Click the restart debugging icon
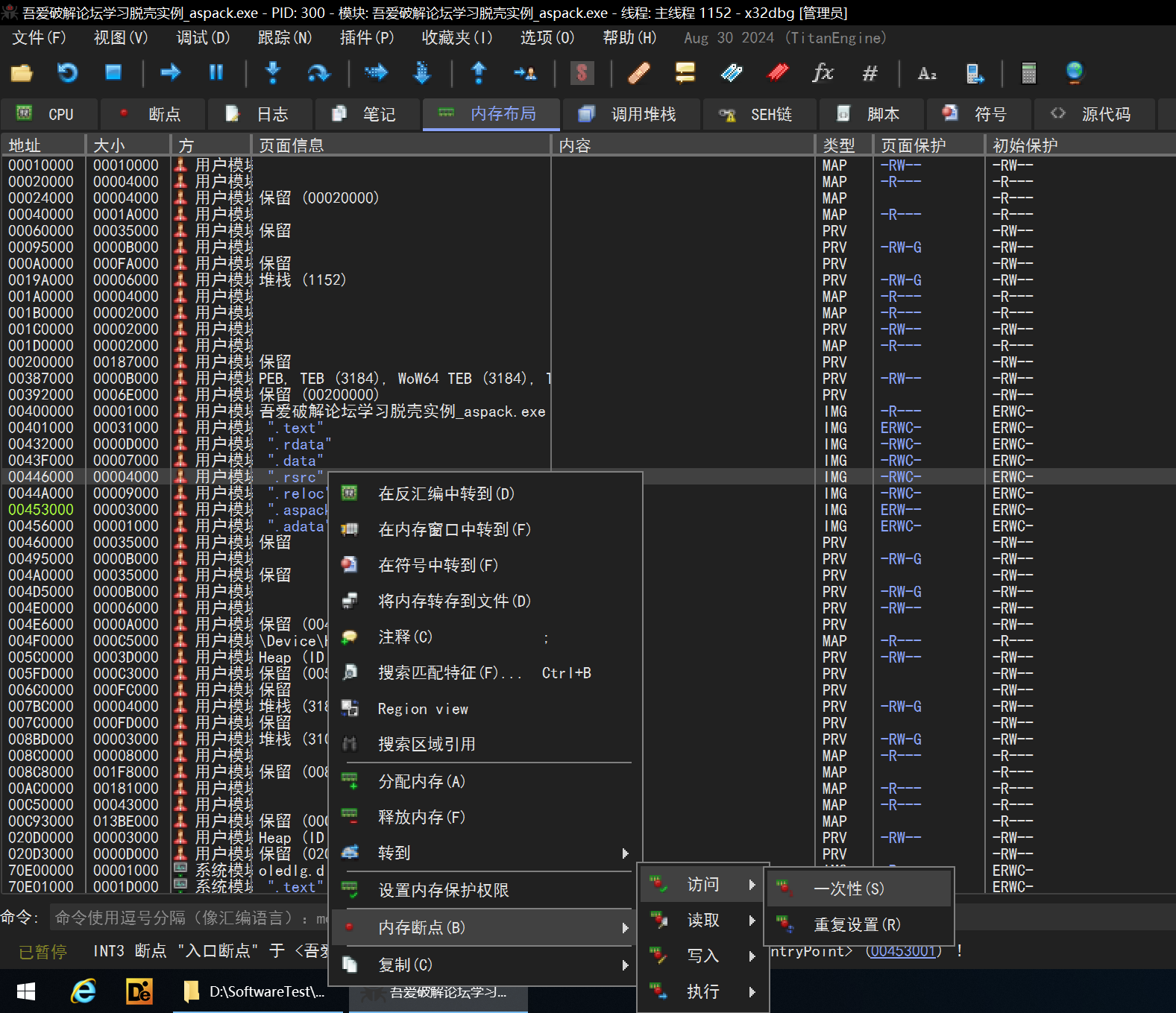Image resolution: width=1176 pixels, height=1013 pixels. 68,72
